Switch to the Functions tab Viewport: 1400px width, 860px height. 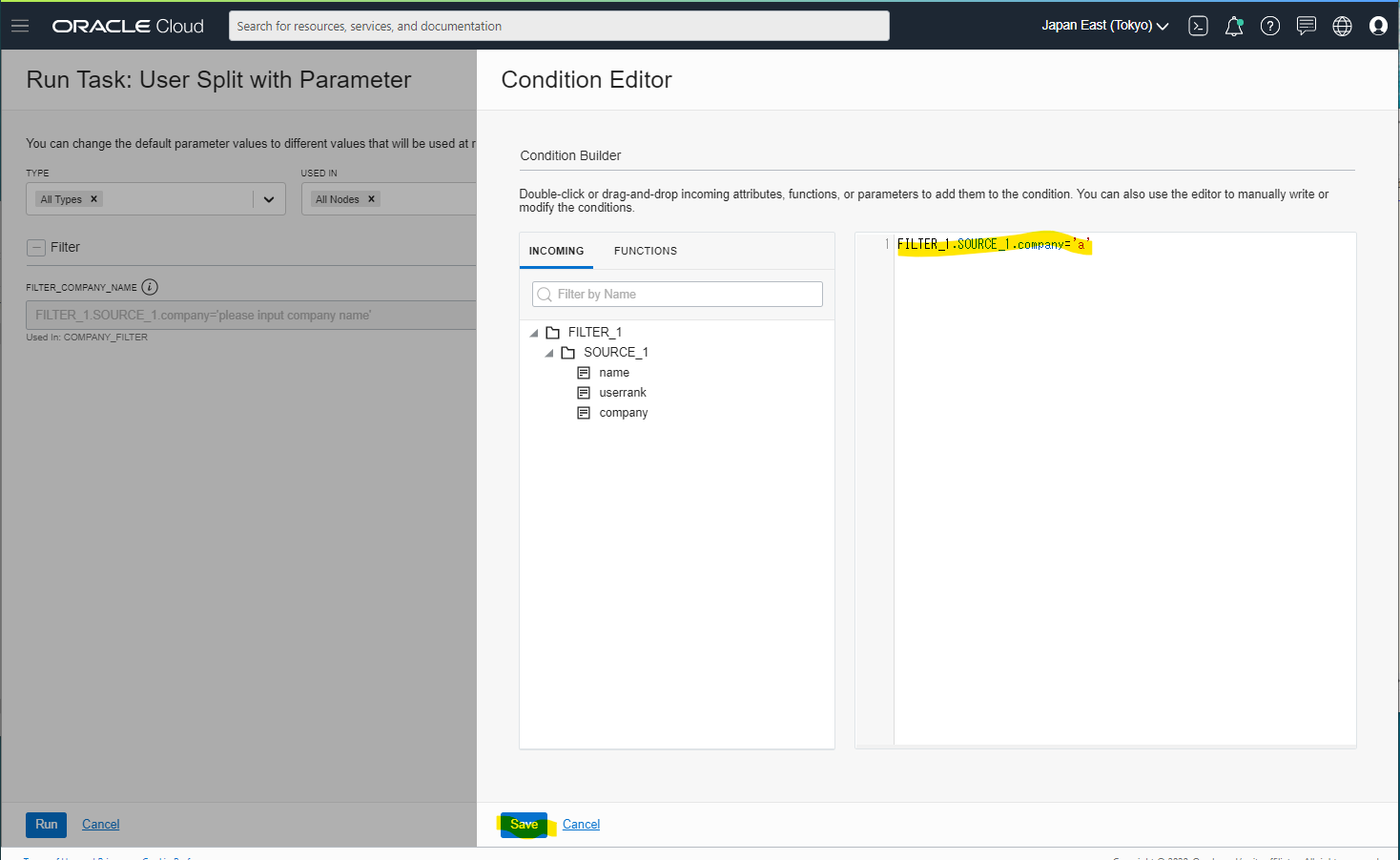[x=646, y=251]
